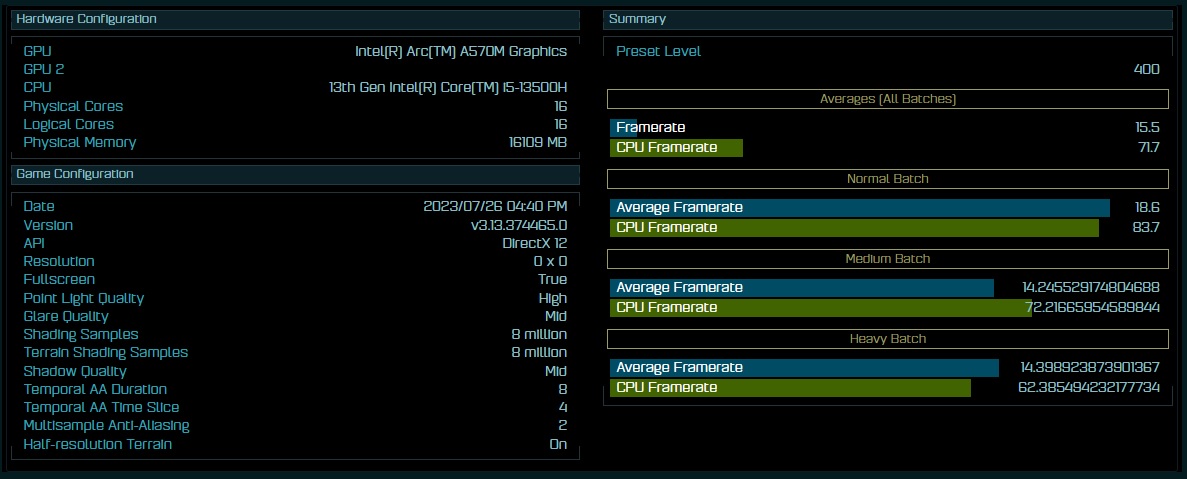Click Heavy Batch Average Framerate bar
Screen dimensions: 1187x479
point(805,368)
